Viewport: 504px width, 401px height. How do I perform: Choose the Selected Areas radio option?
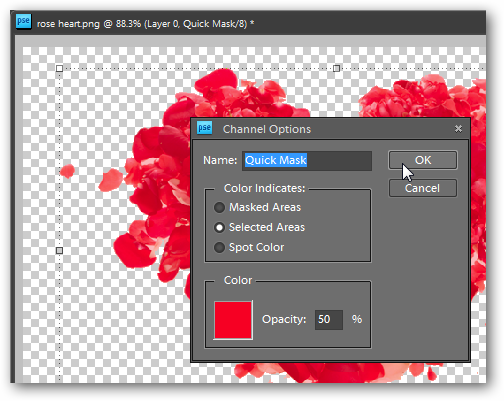pos(219,227)
